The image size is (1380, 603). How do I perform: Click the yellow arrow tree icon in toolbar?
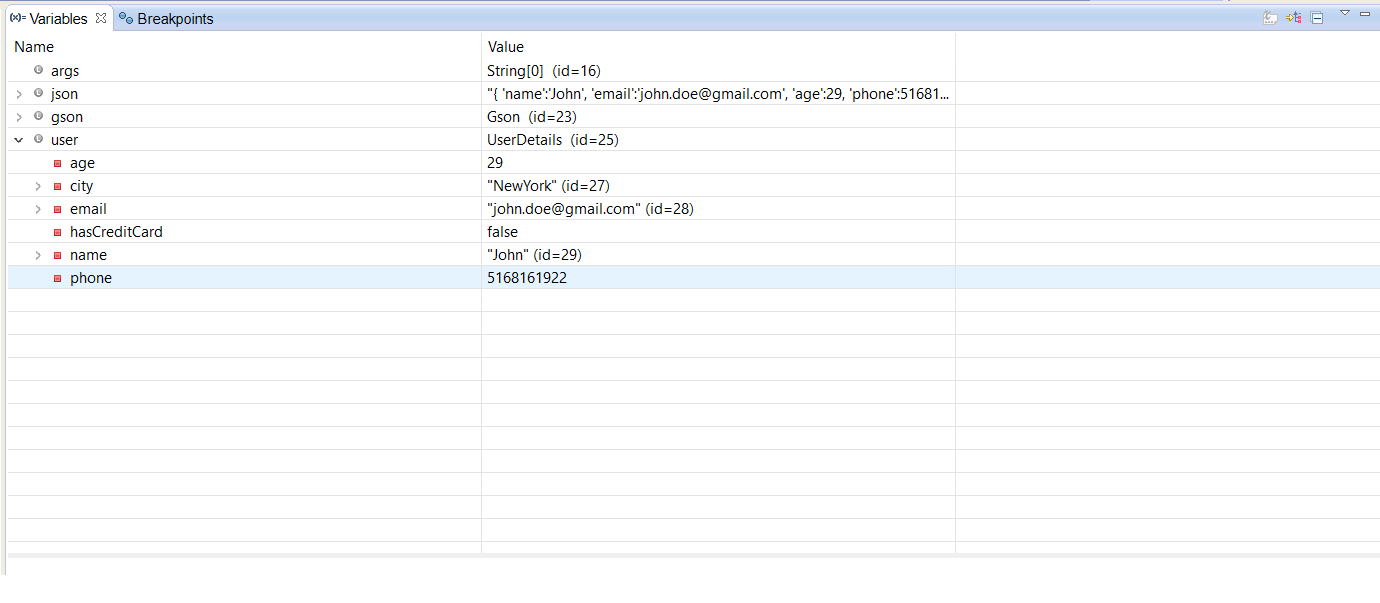click(x=1294, y=17)
